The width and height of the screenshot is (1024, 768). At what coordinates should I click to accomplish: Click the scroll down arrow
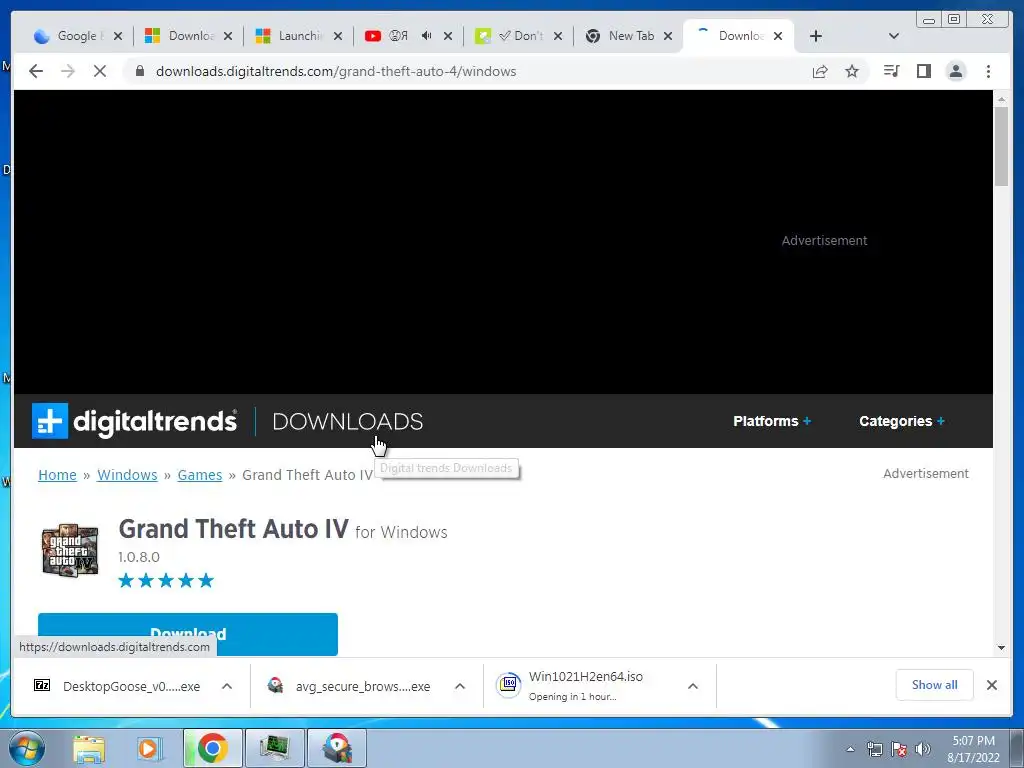1001,648
